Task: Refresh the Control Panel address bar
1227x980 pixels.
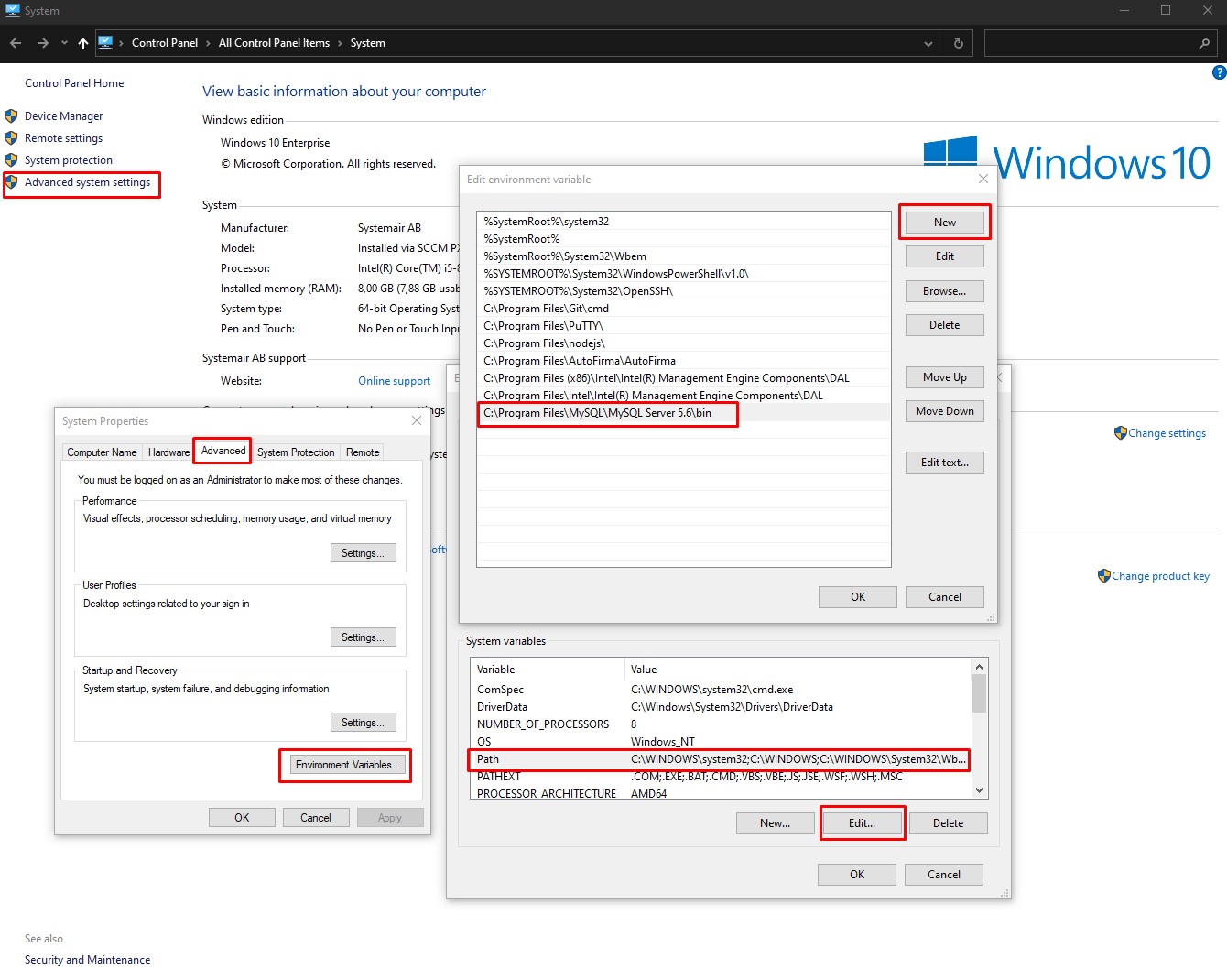Action: click(x=959, y=43)
